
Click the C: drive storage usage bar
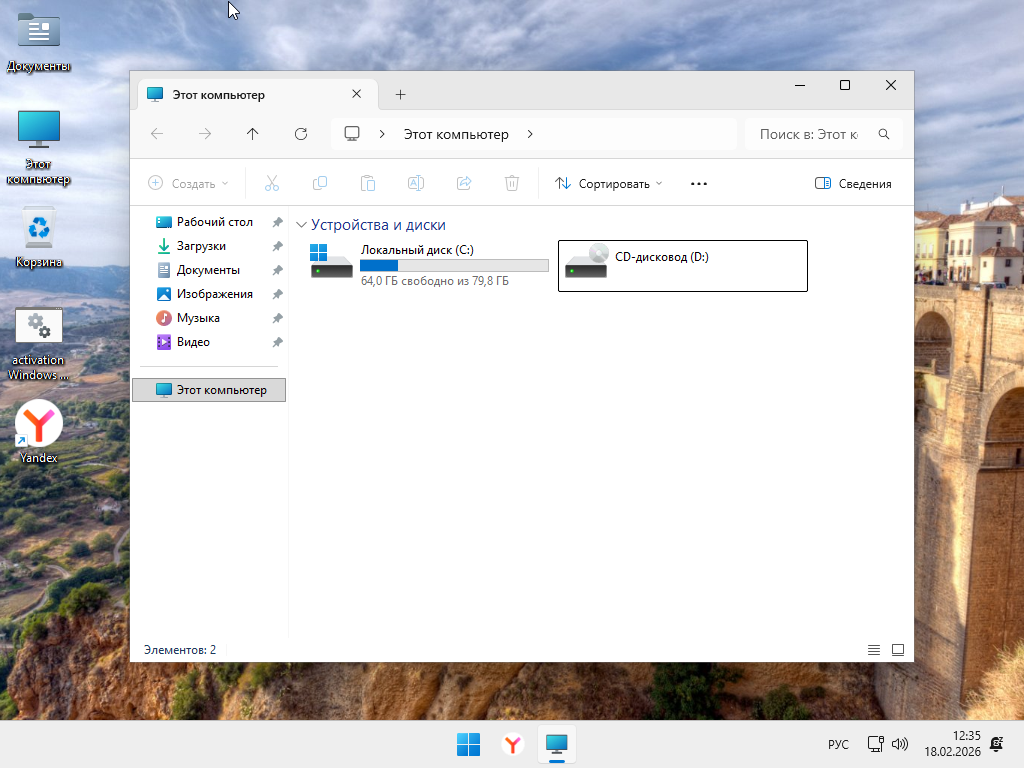coord(454,265)
